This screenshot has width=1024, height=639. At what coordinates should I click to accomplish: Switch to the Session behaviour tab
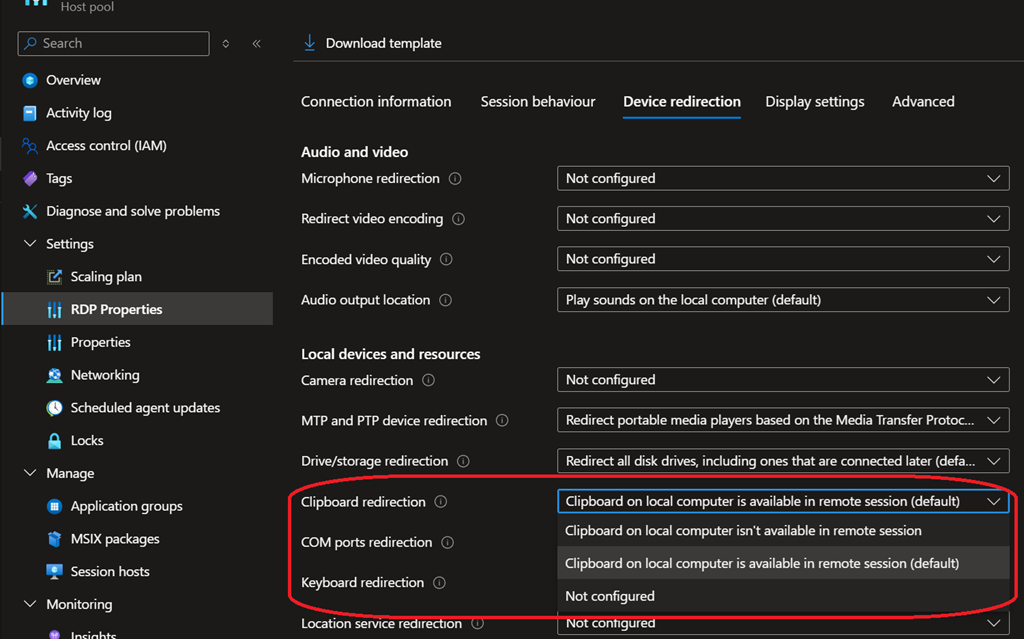pos(537,102)
